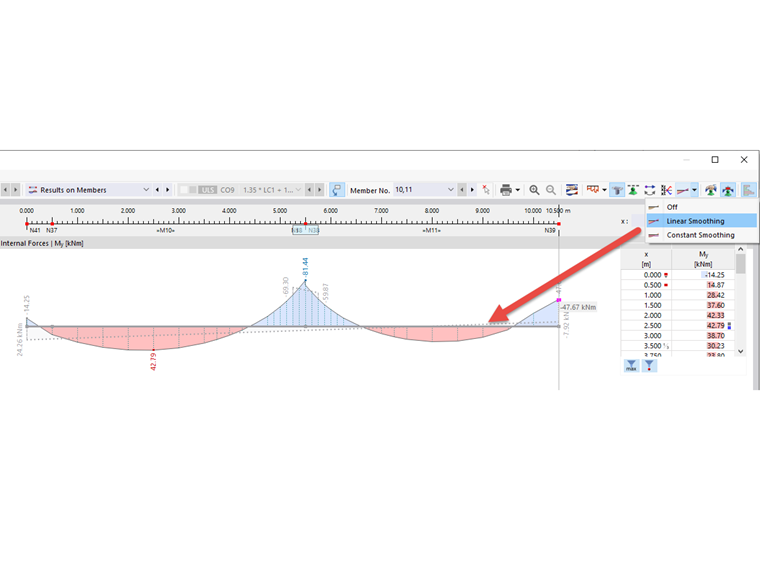The height and width of the screenshot is (570, 760).
Task: Click the x [m] column header
Action: (x=646, y=259)
